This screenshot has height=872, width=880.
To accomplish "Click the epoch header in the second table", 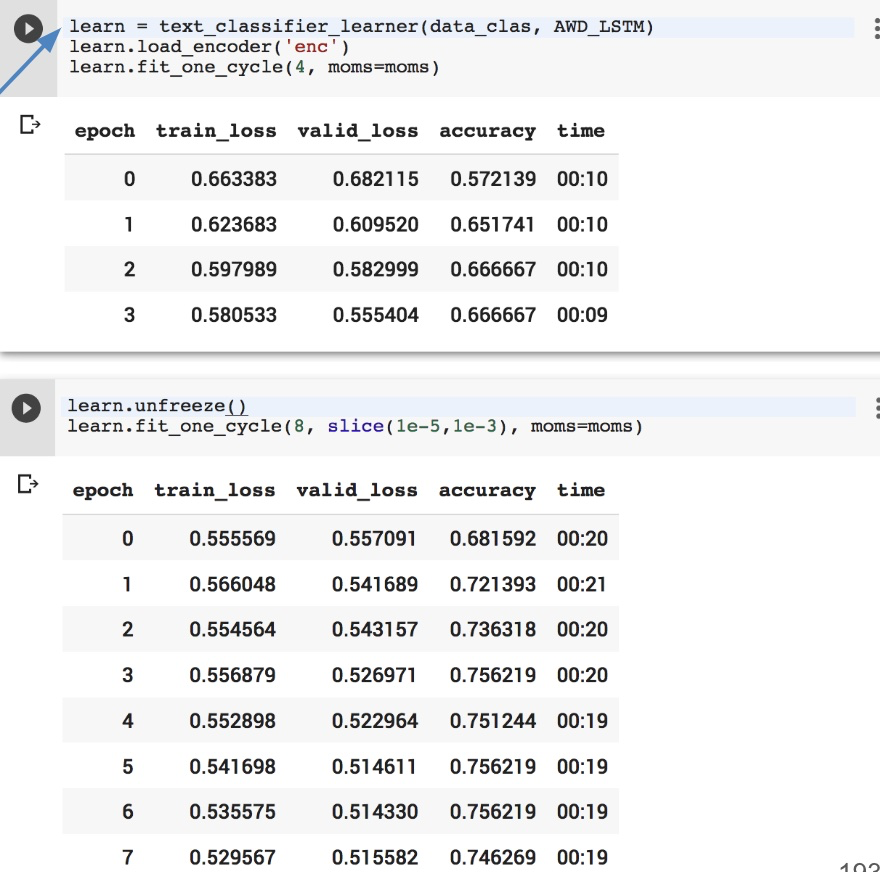I will pos(103,490).
